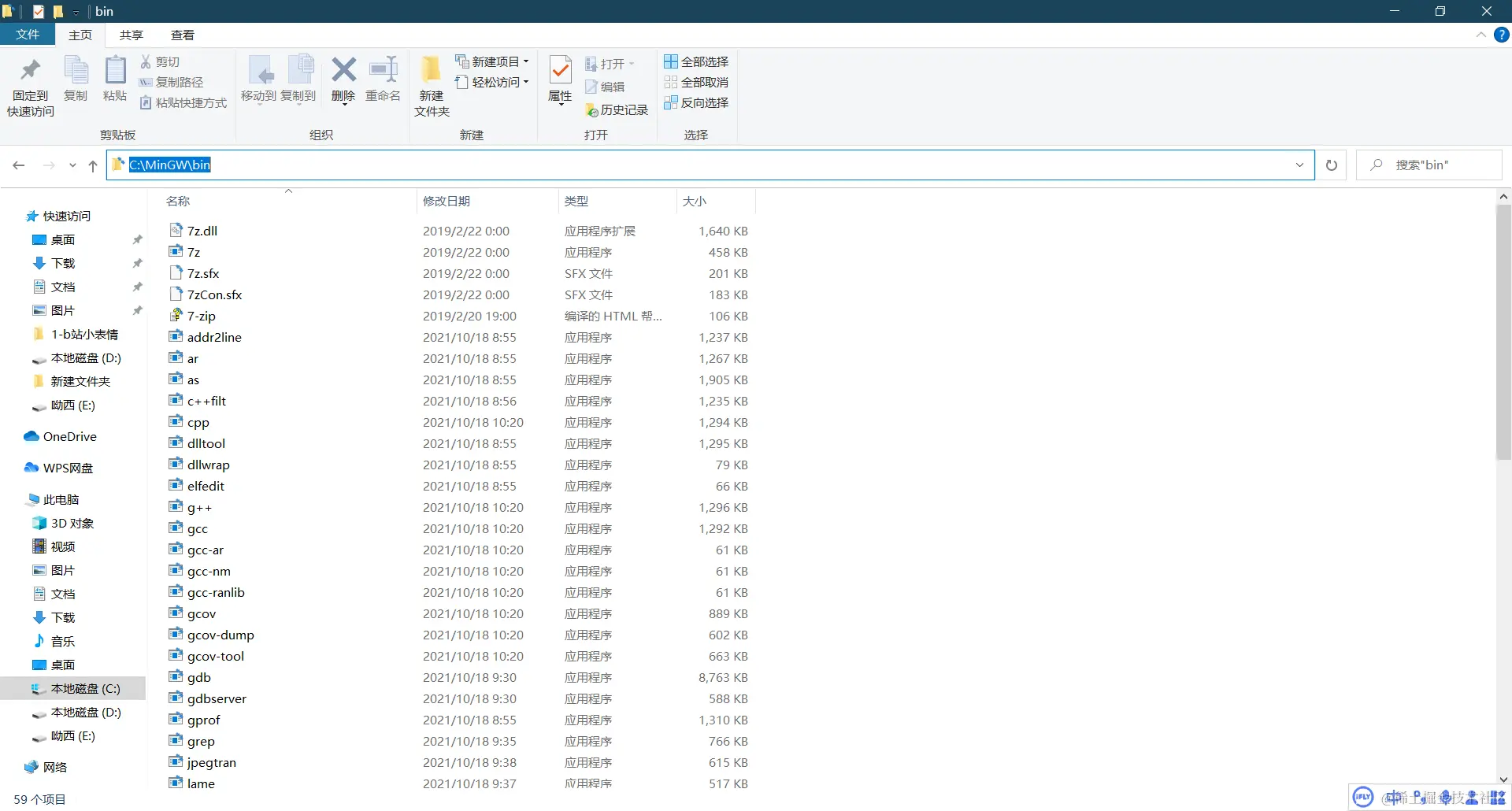Click the Copy icon in ribbon
The width and height of the screenshot is (1512, 811).
click(76, 71)
